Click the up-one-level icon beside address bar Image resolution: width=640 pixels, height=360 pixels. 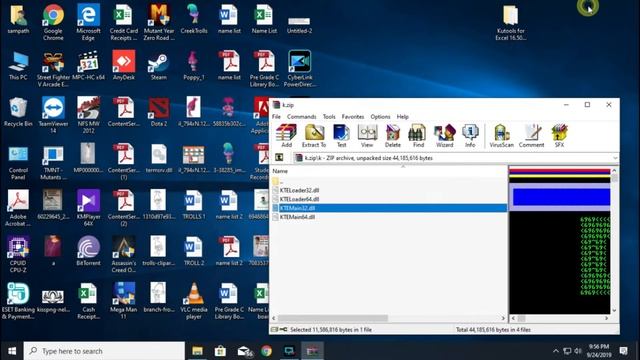(279, 158)
